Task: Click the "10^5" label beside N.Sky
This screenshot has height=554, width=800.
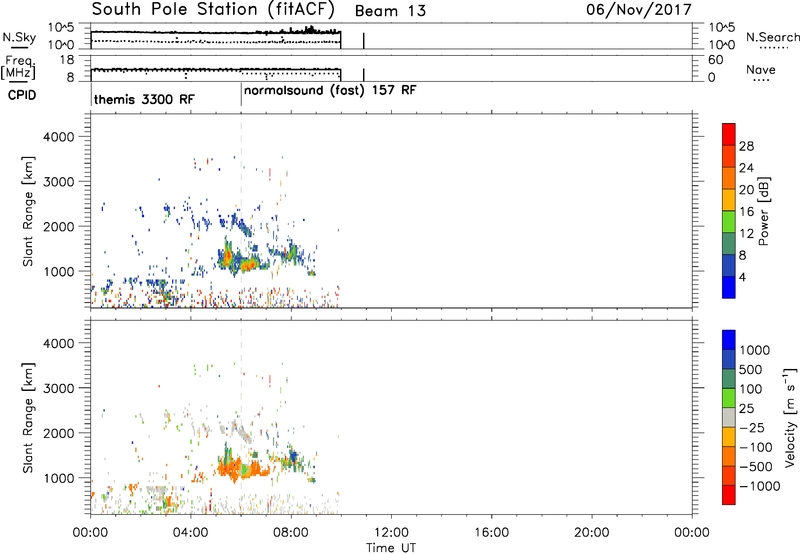Action: [61, 28]
